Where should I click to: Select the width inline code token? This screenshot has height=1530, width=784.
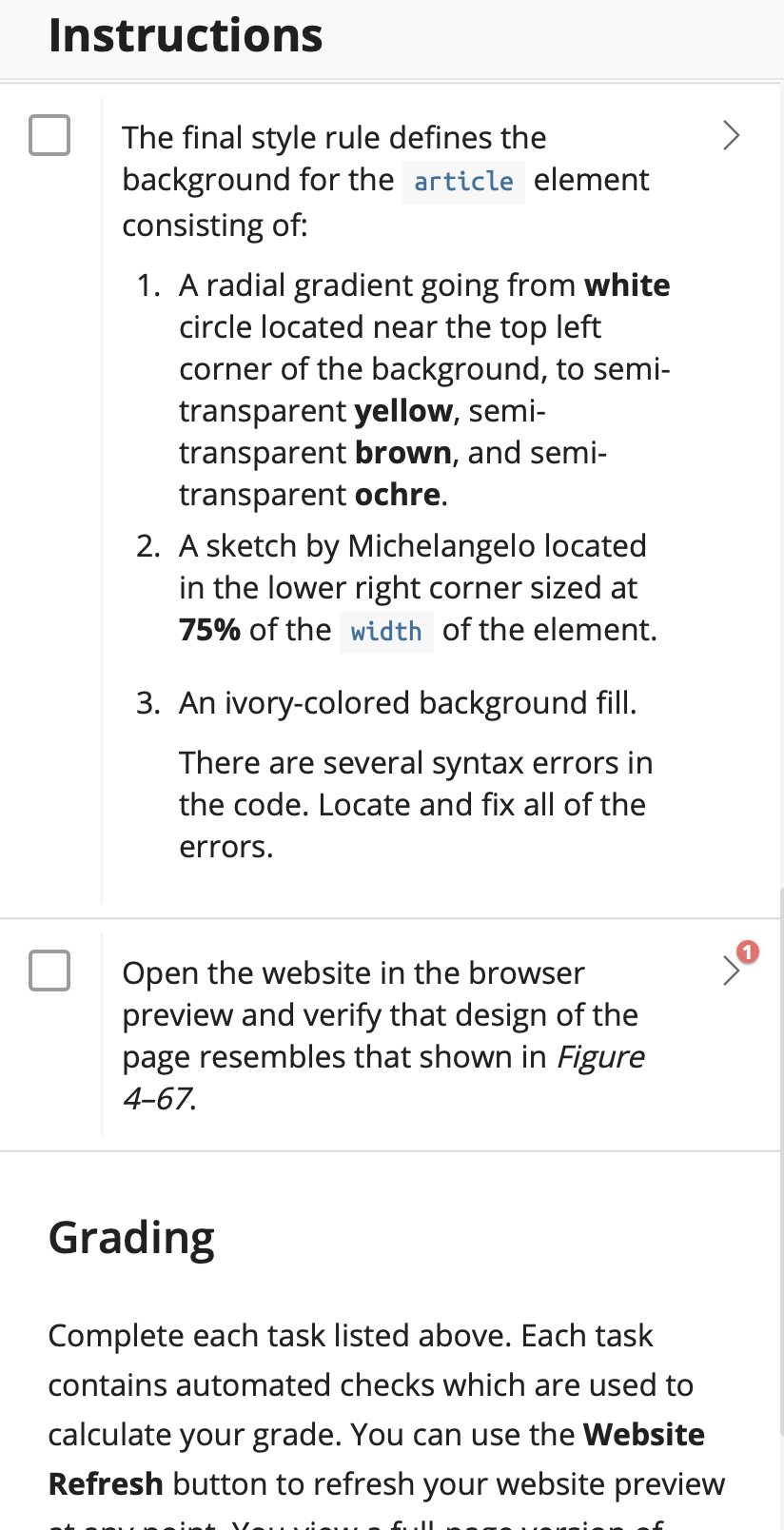tap(385, 631)
